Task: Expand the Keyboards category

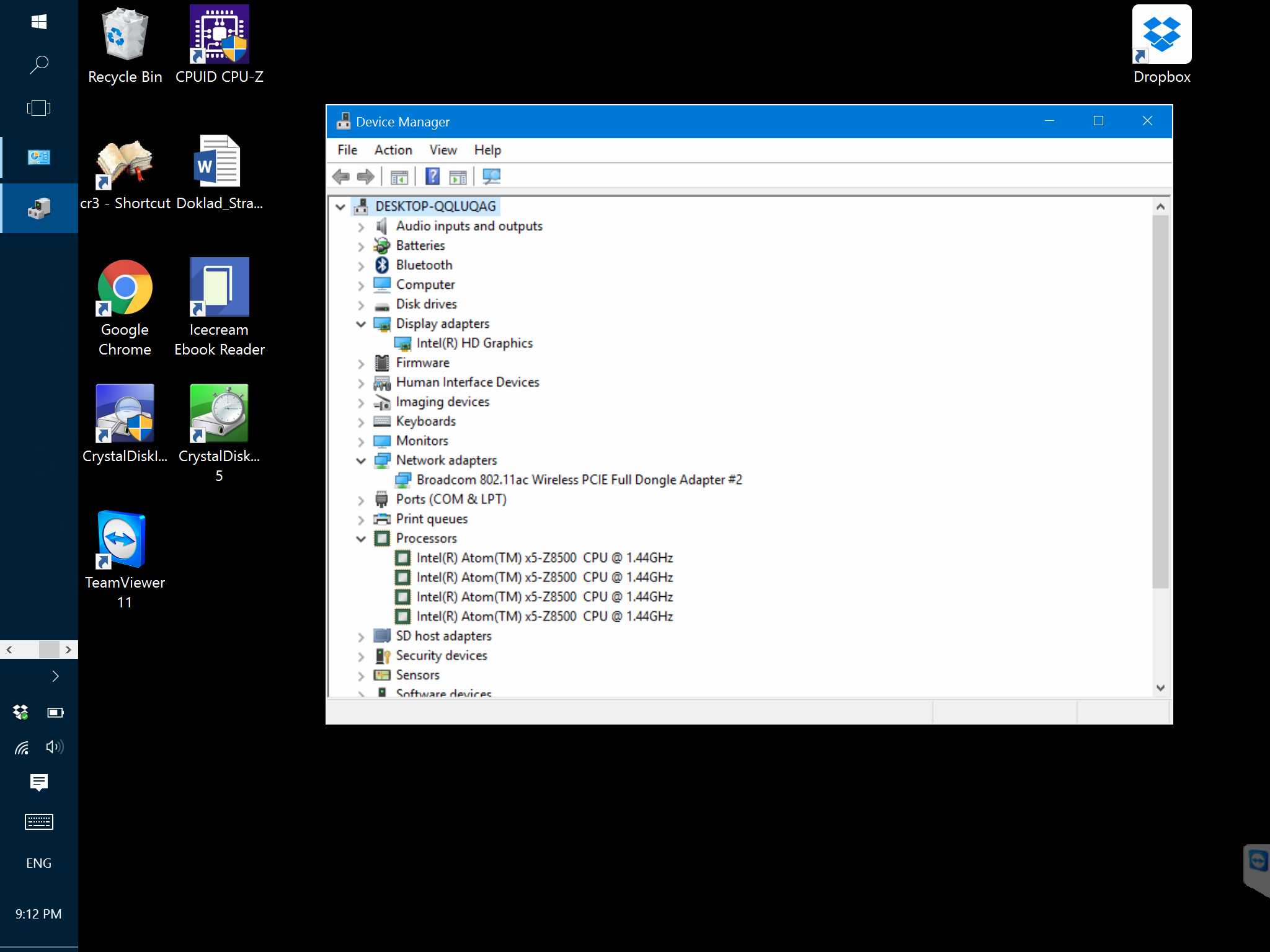Action: pos(361,423)
